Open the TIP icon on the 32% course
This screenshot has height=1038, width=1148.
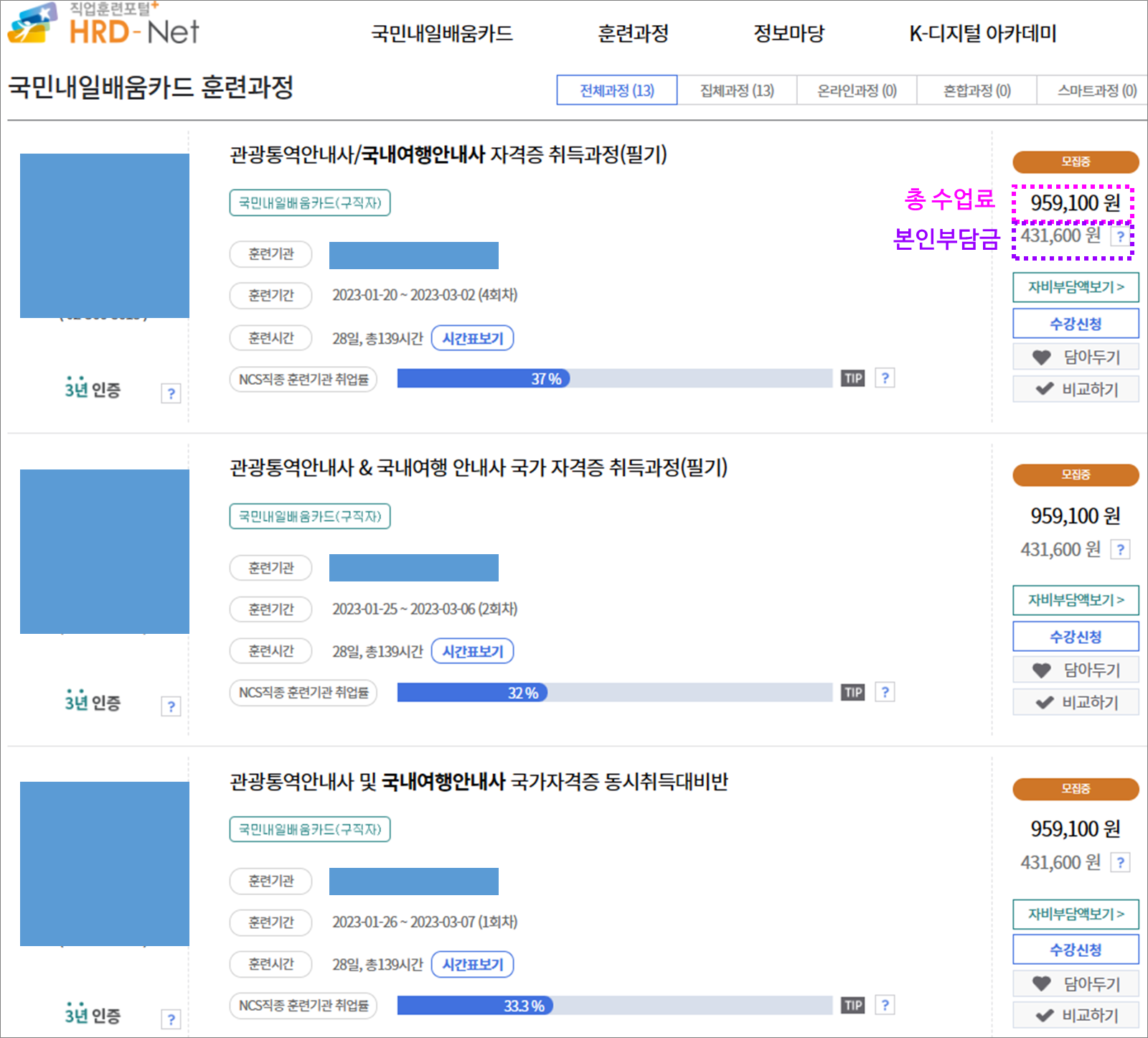point(852,691)
